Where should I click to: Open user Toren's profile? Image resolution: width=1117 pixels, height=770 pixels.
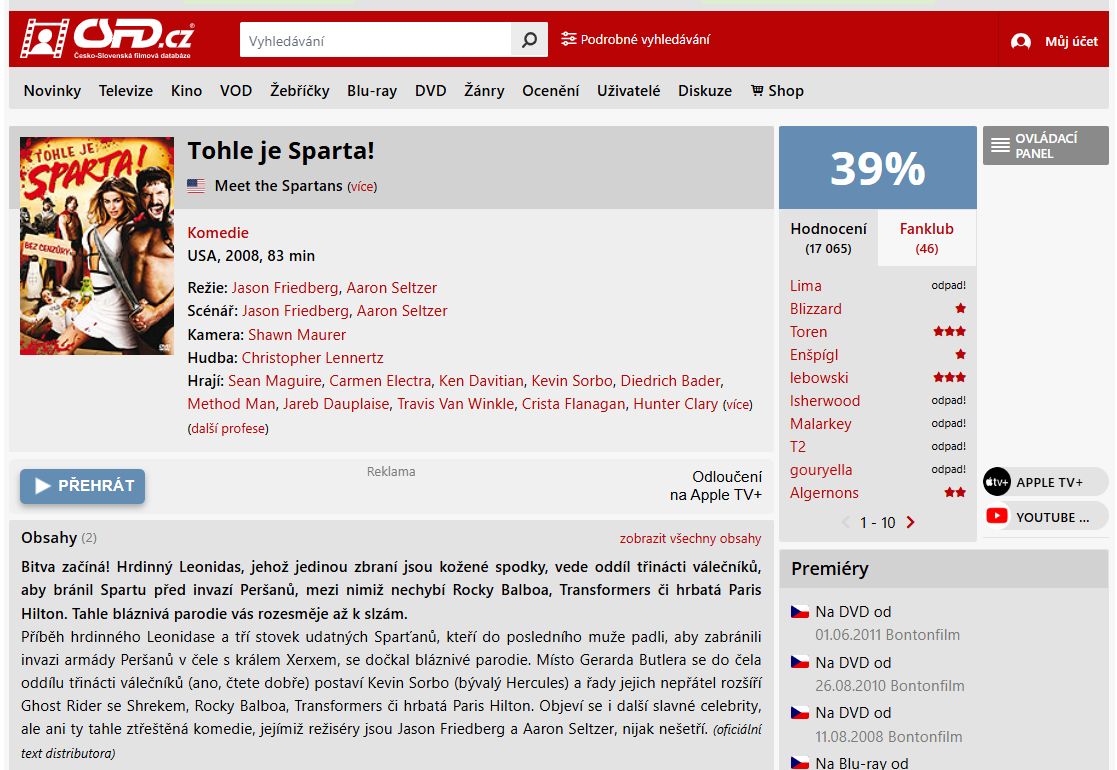pos(809,332)
